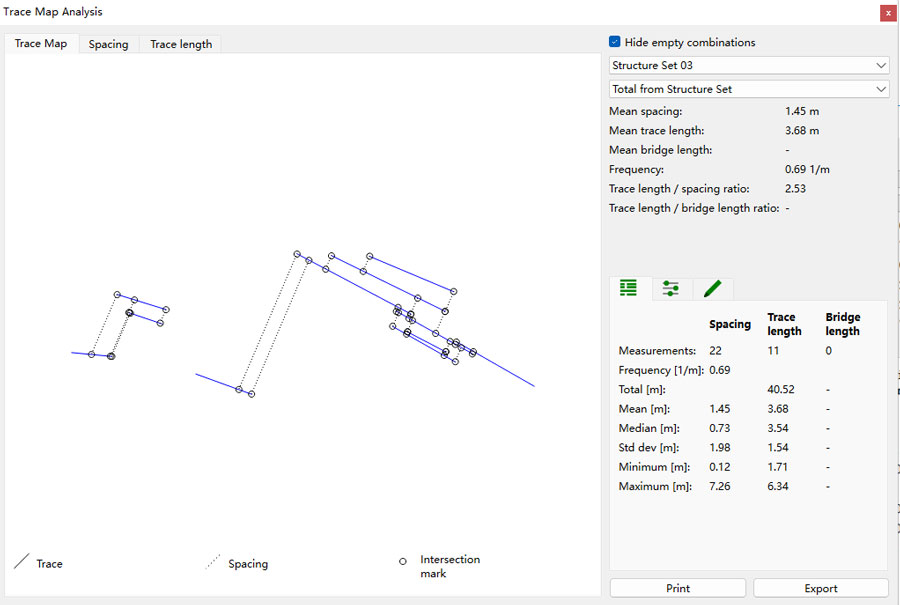Switch to the Spacing tab
Viewport: 900px width, 605px height.
click(x=108, y=44)
